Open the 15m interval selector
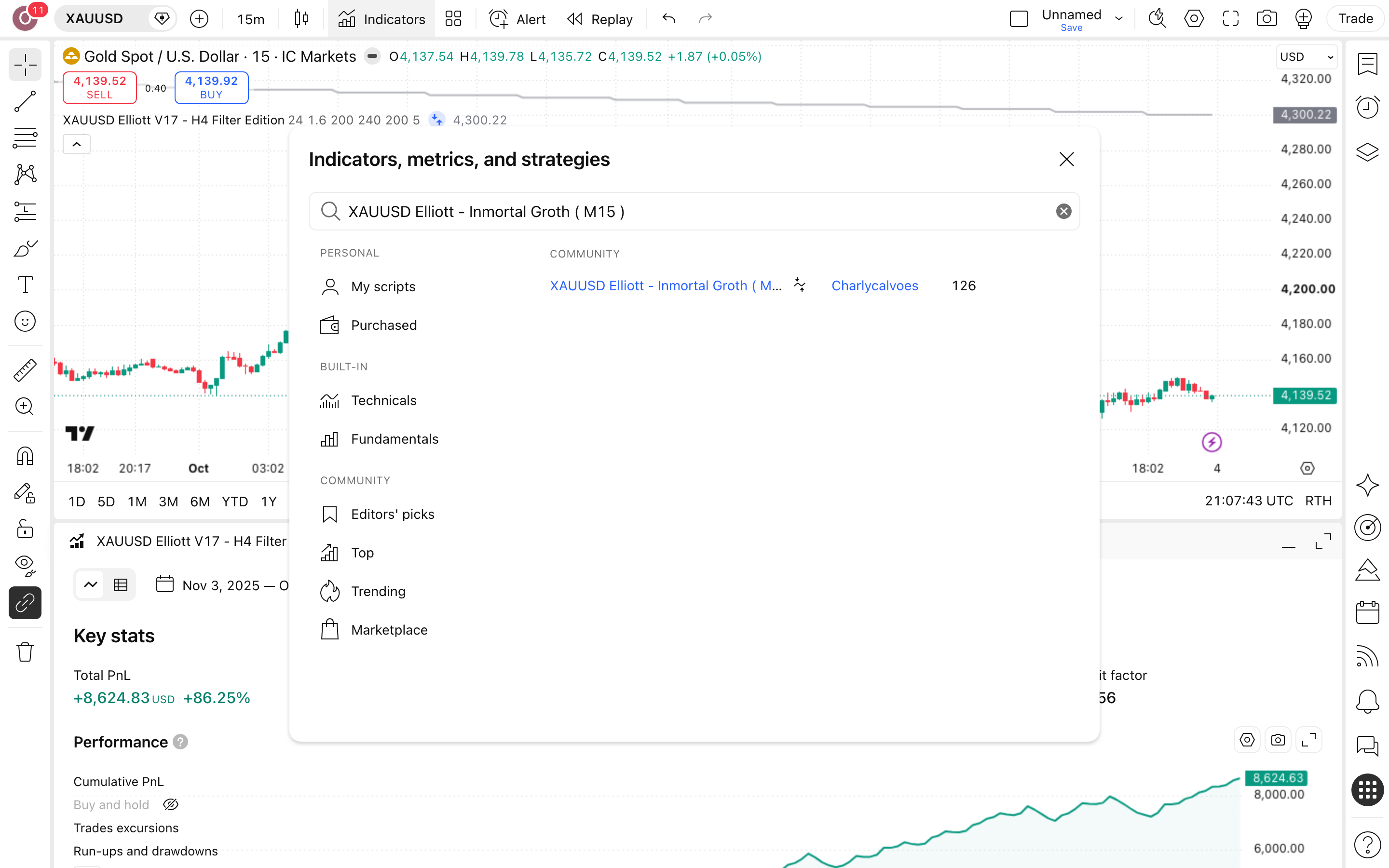Screen dimensions: 1389x868 [x=250, y=19]
